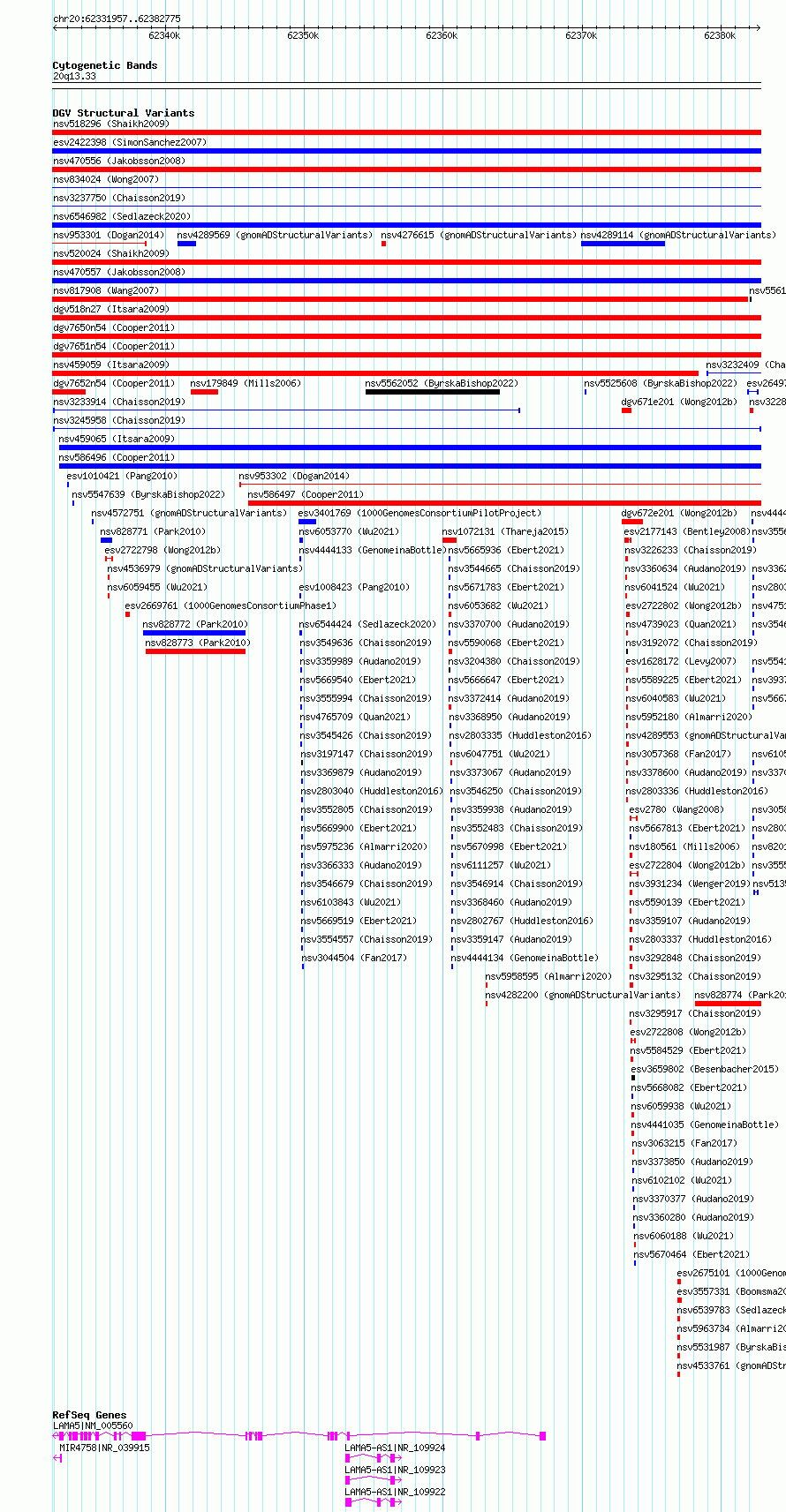The width and height of the screenshot is (786, 1512).
Task: Click esv2669761 1000GenomesConsortiumPhase1 label
Action: click(231, 606)
